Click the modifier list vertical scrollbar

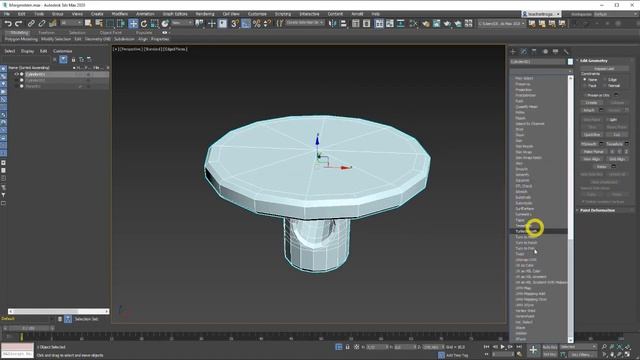tap(571, 208)
